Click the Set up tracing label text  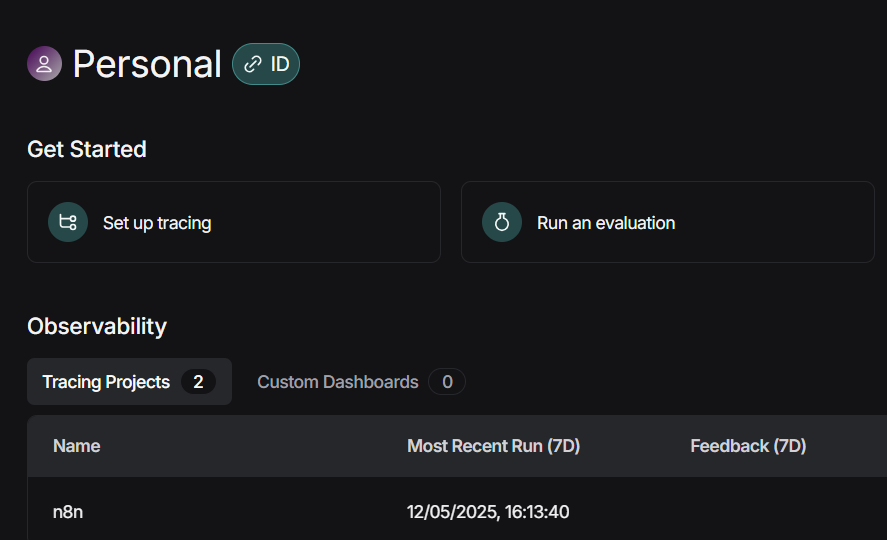tap(157, 223)
